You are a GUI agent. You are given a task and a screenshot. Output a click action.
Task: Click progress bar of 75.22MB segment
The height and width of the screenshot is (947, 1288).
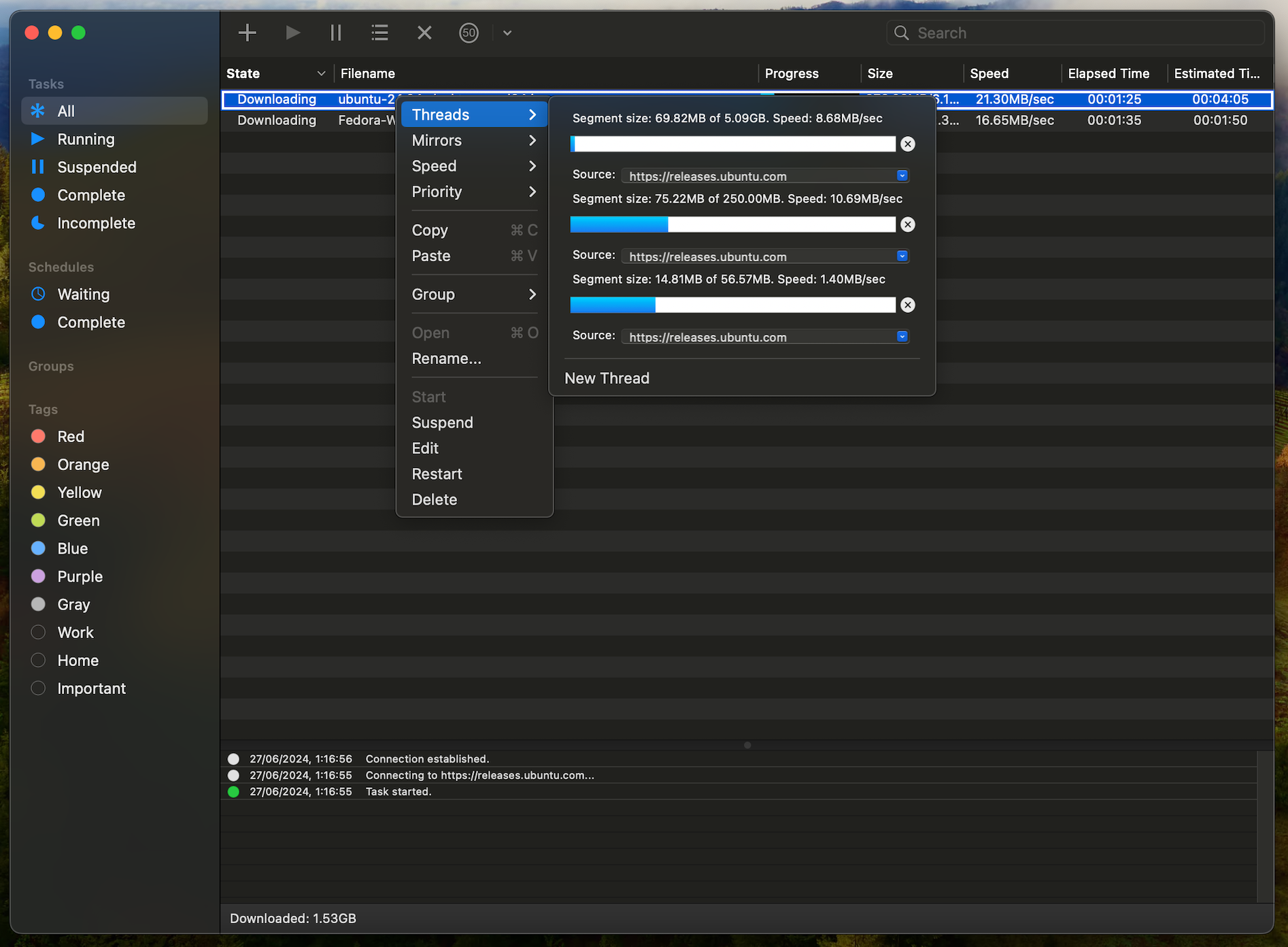point(733,225)
